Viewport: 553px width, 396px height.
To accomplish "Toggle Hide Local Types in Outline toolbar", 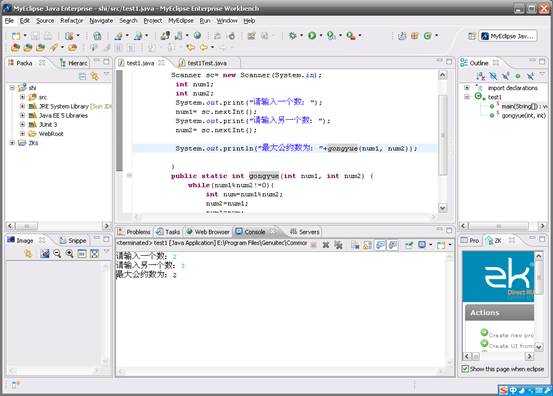I will coord(530,75).
